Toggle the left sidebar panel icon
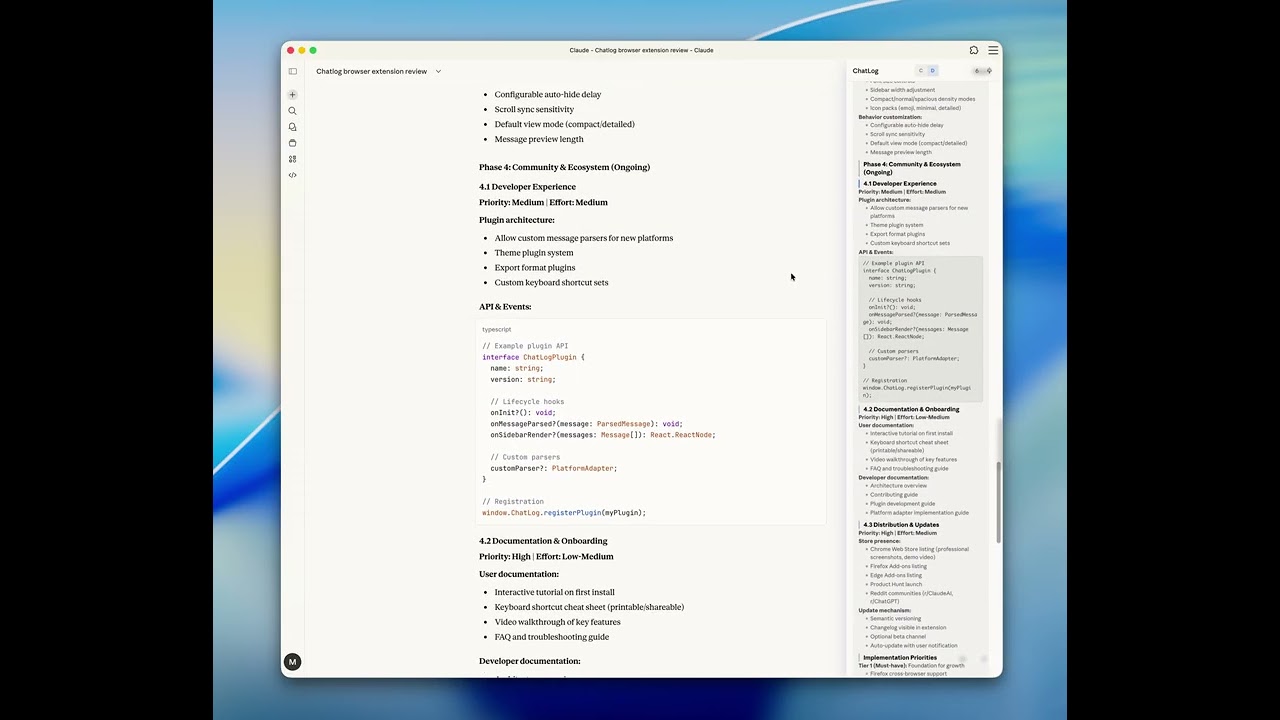Viewport: 1280px width, 720px height. click(x=293, y=71)
